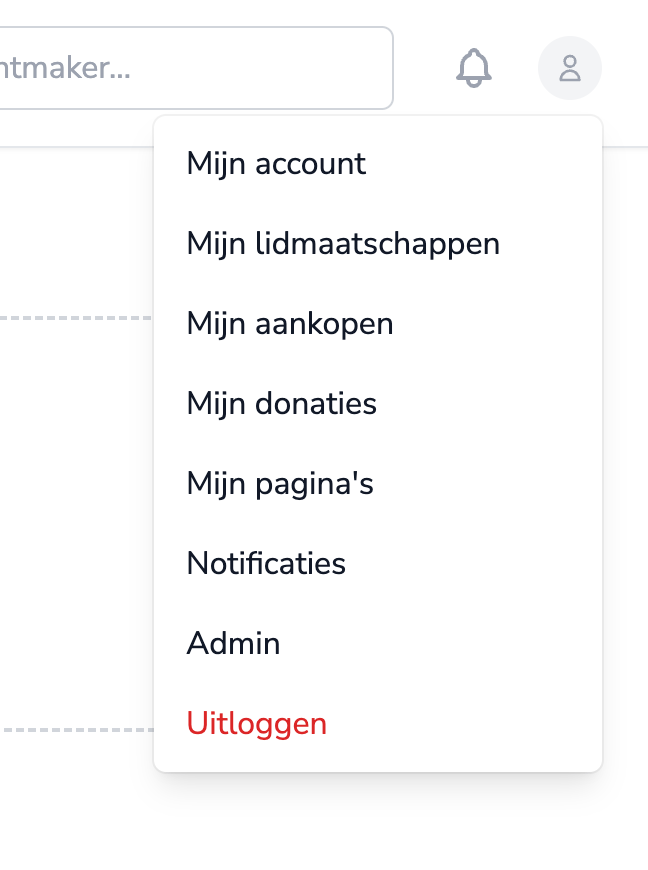Viewport: 648px width, 870px height.
Task: Open account settings via Mijn account
Action: (x=378, y=164)
